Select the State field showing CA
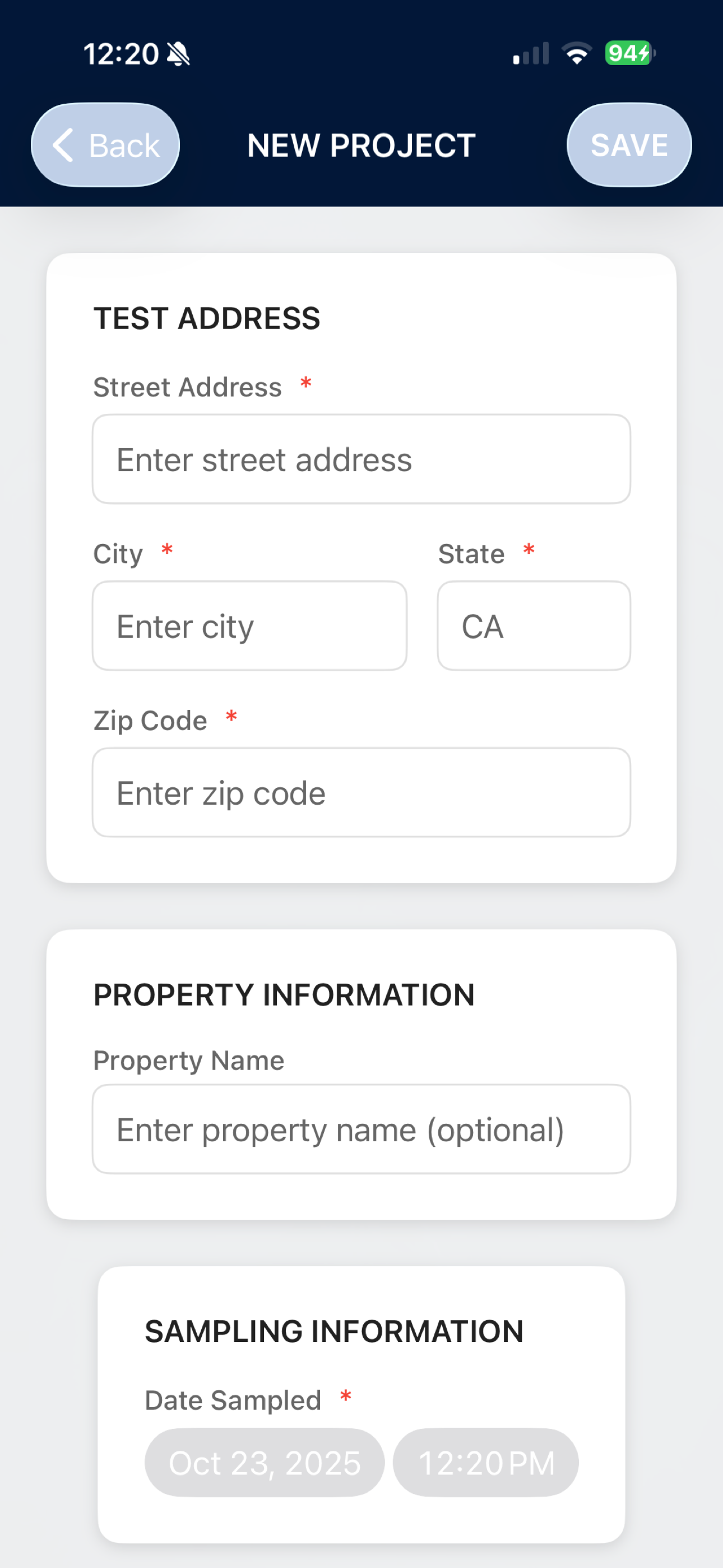723x1568 pixels. pyautogui.click(x=534, y=626)
